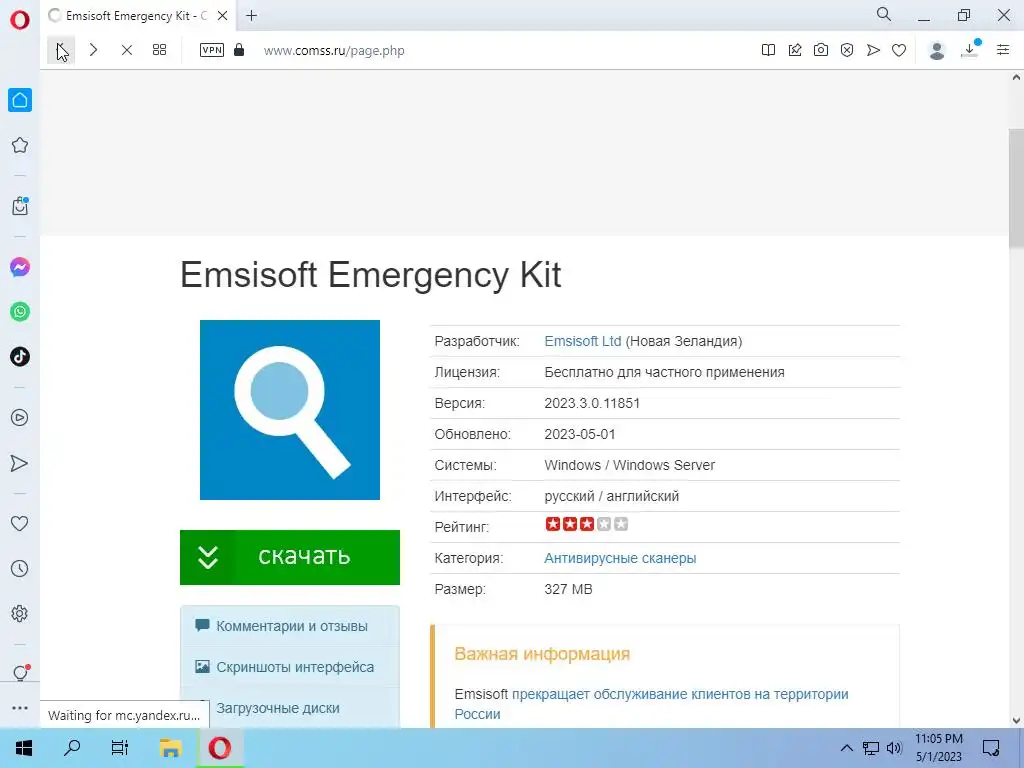Select update date 2023-05-01
This screenshot has width=1024, height=768.
[580, 434]
